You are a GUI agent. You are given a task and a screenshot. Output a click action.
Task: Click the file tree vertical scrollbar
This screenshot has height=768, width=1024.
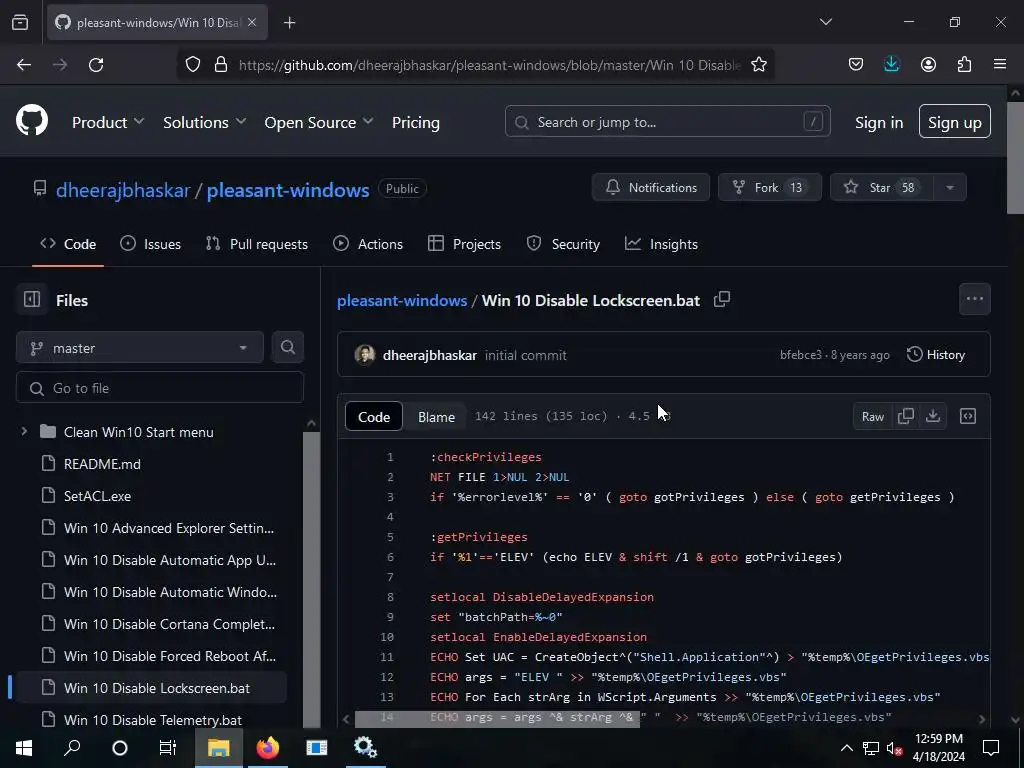pyautogui.click(x=312, y=578)
